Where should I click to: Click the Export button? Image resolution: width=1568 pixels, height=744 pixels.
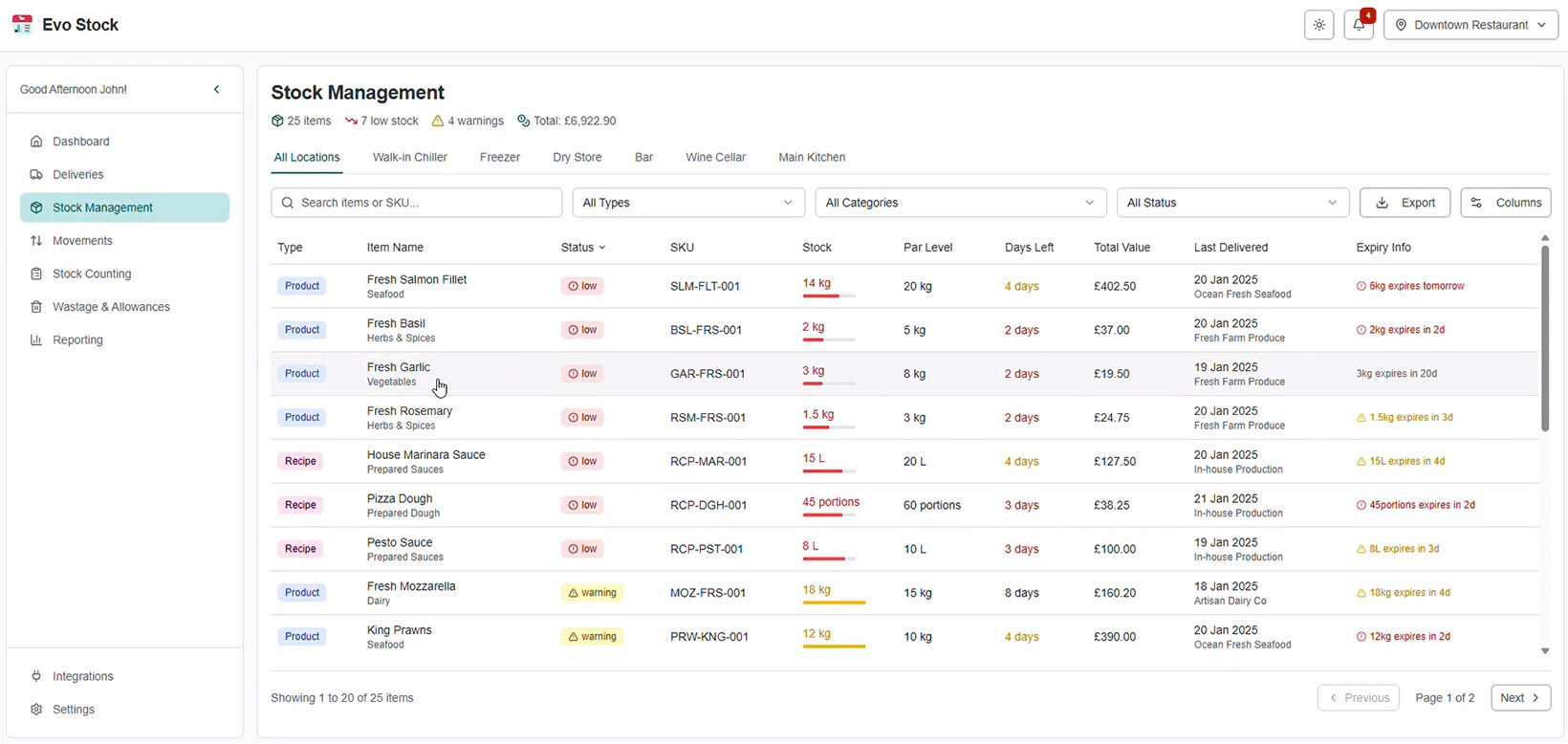(x=1405, y=203)
